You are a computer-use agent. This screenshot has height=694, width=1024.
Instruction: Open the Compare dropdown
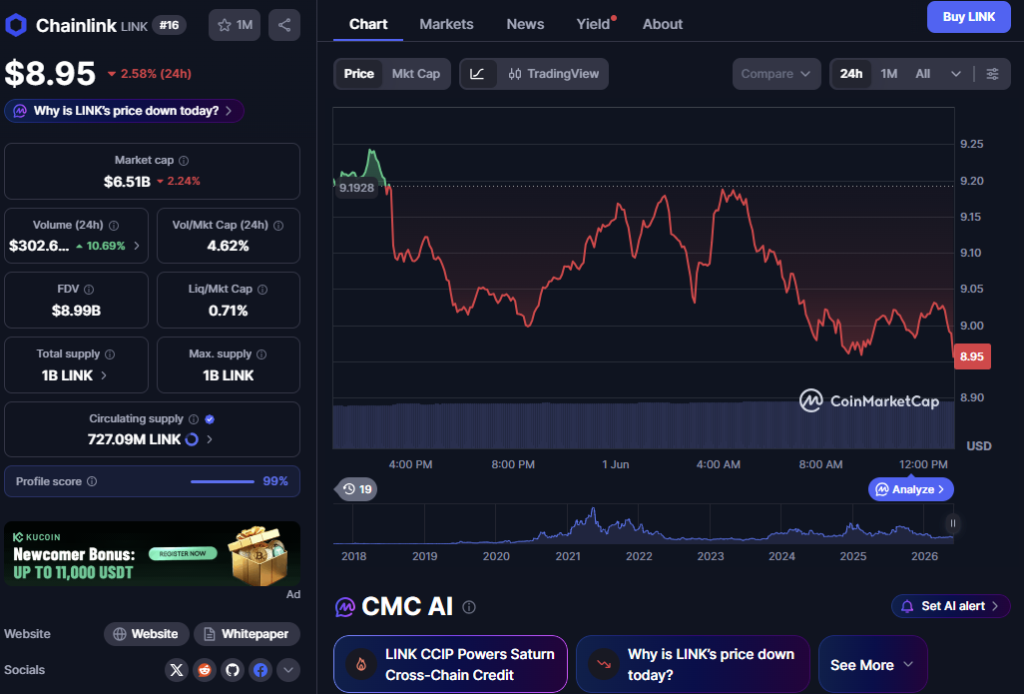pyautogui.click(x=776, y=74)
